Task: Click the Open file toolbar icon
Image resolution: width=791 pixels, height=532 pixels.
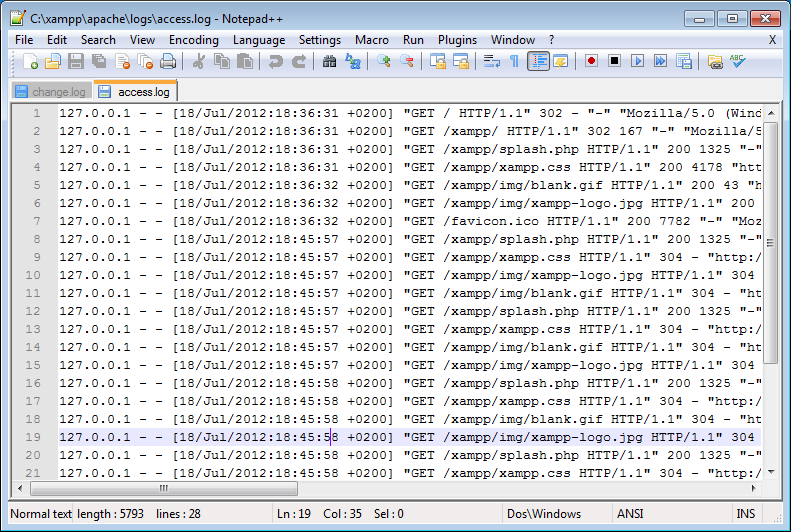Action: [52, 62]
